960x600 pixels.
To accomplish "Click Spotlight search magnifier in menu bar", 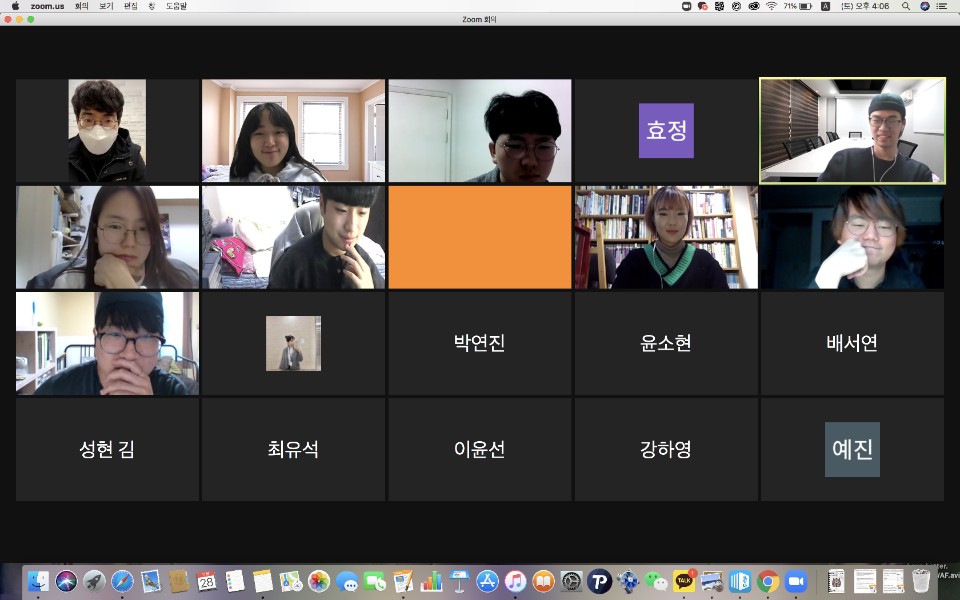I will (906, 6).
